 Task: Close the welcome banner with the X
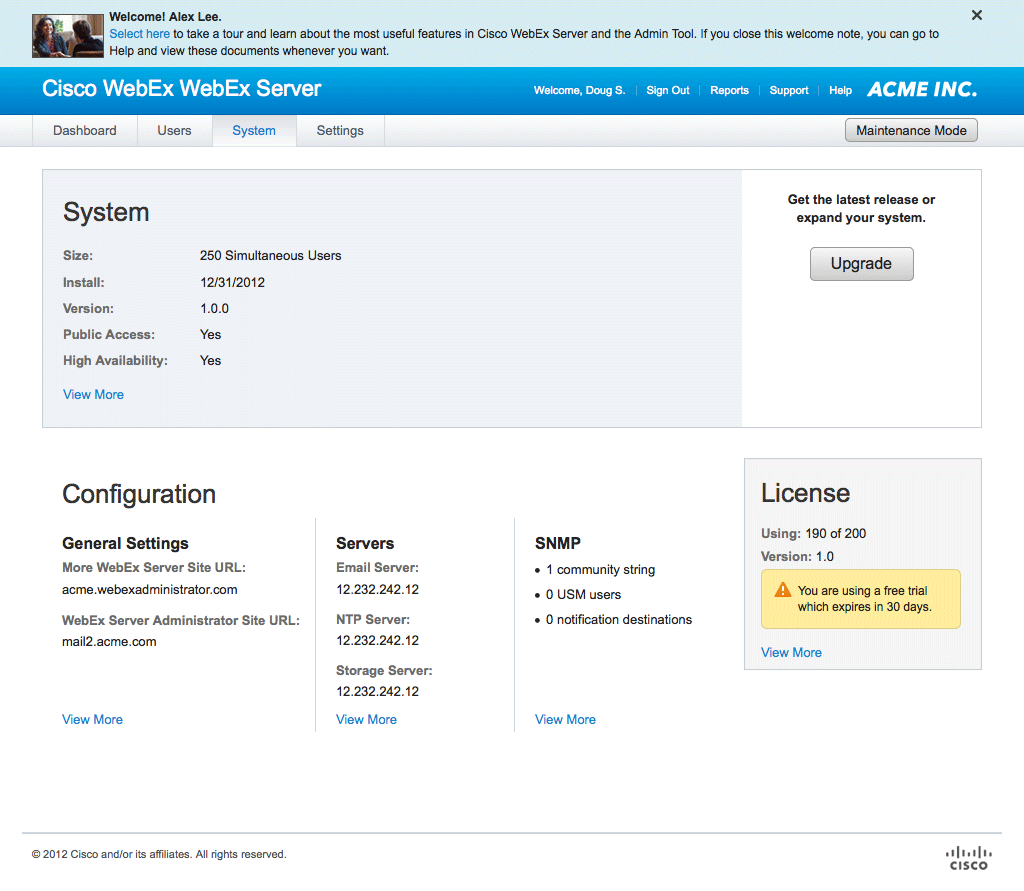pos(977,15)
